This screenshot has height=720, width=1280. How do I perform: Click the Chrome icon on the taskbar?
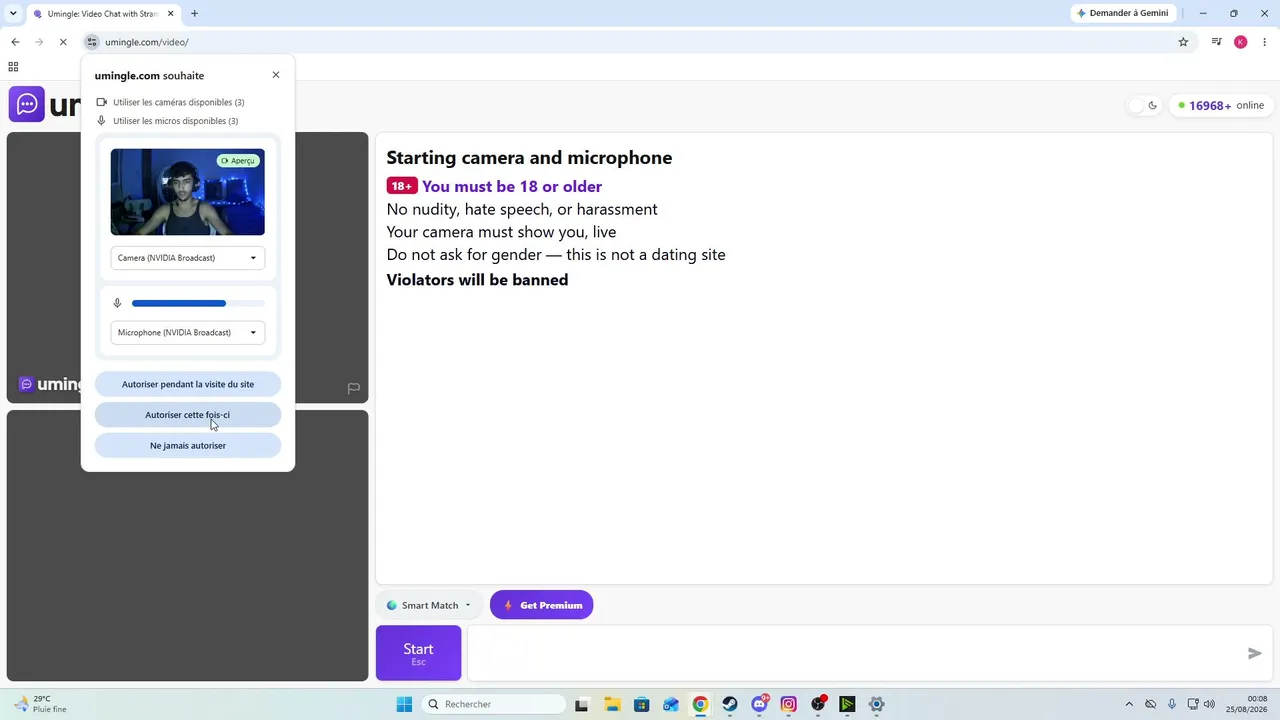tap(700, 704)
